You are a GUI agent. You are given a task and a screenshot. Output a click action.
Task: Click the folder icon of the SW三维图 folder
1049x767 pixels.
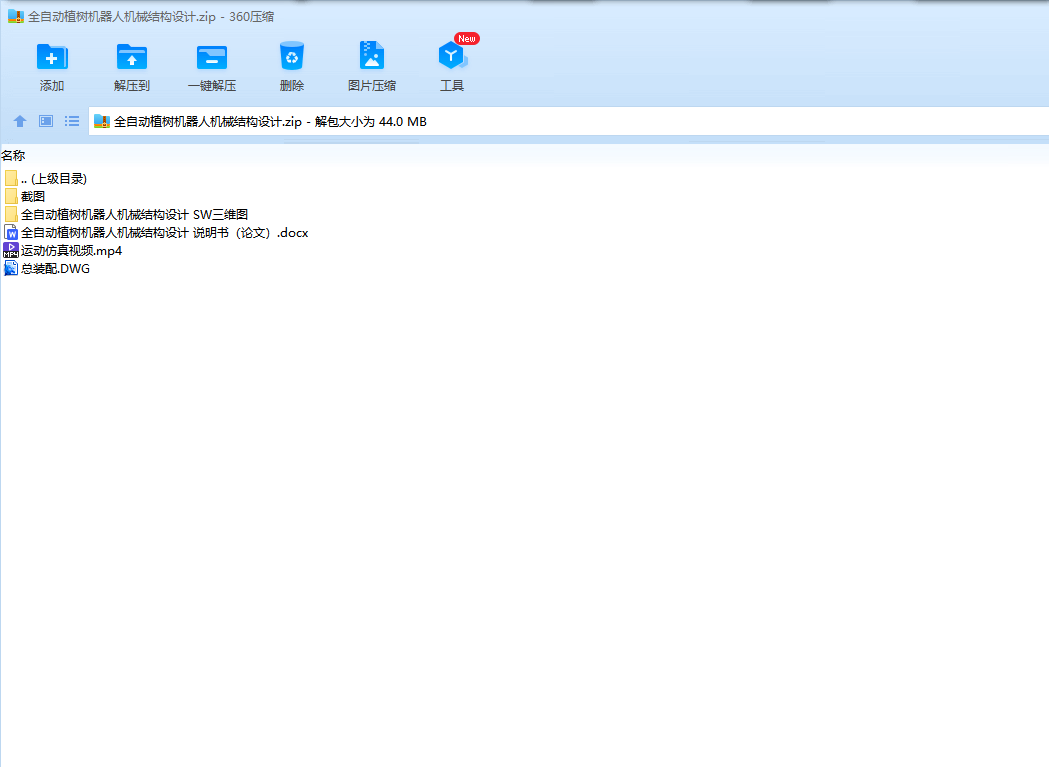point(11,214)
